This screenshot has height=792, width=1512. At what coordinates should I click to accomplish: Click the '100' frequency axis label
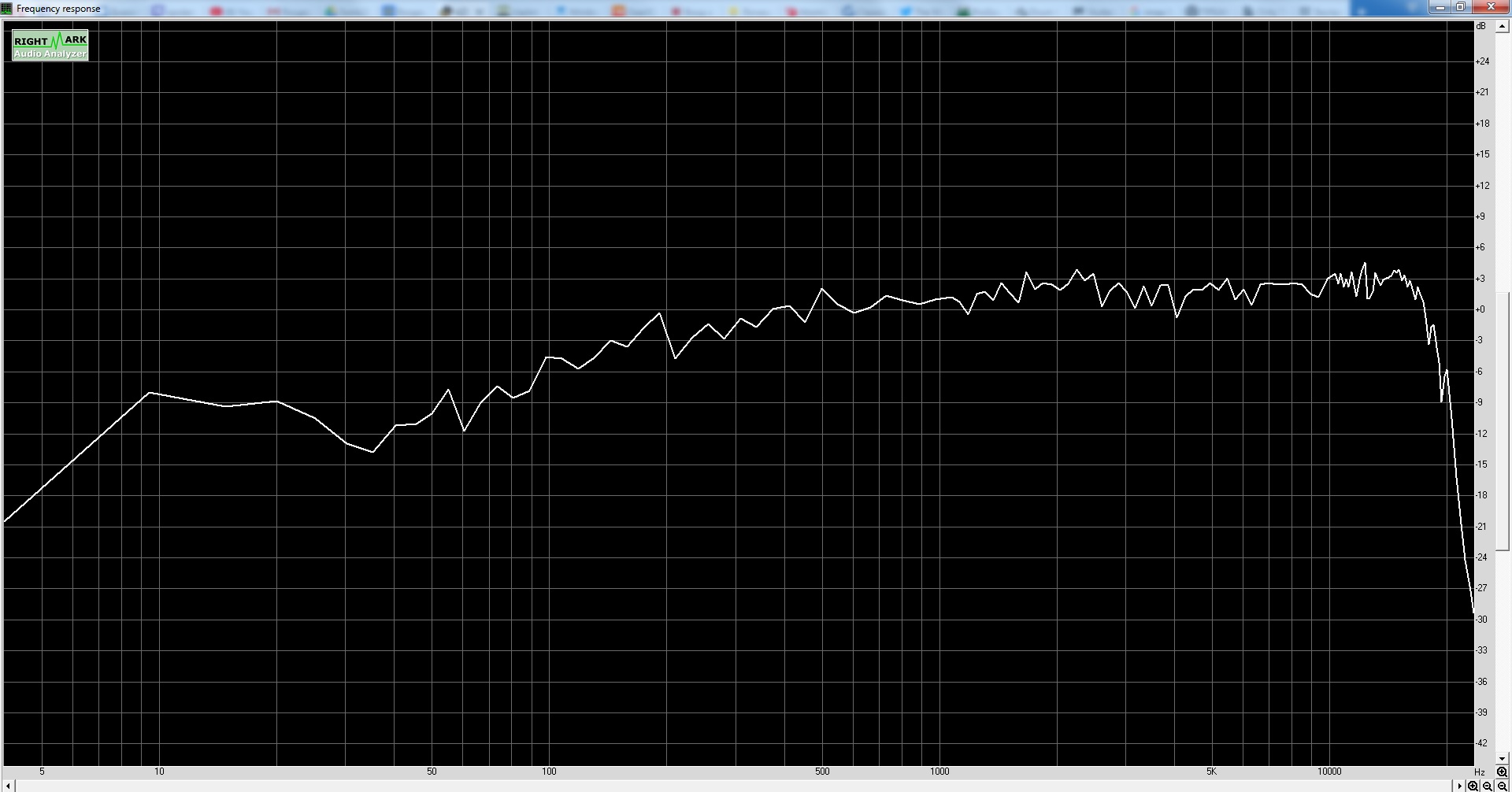549,772
